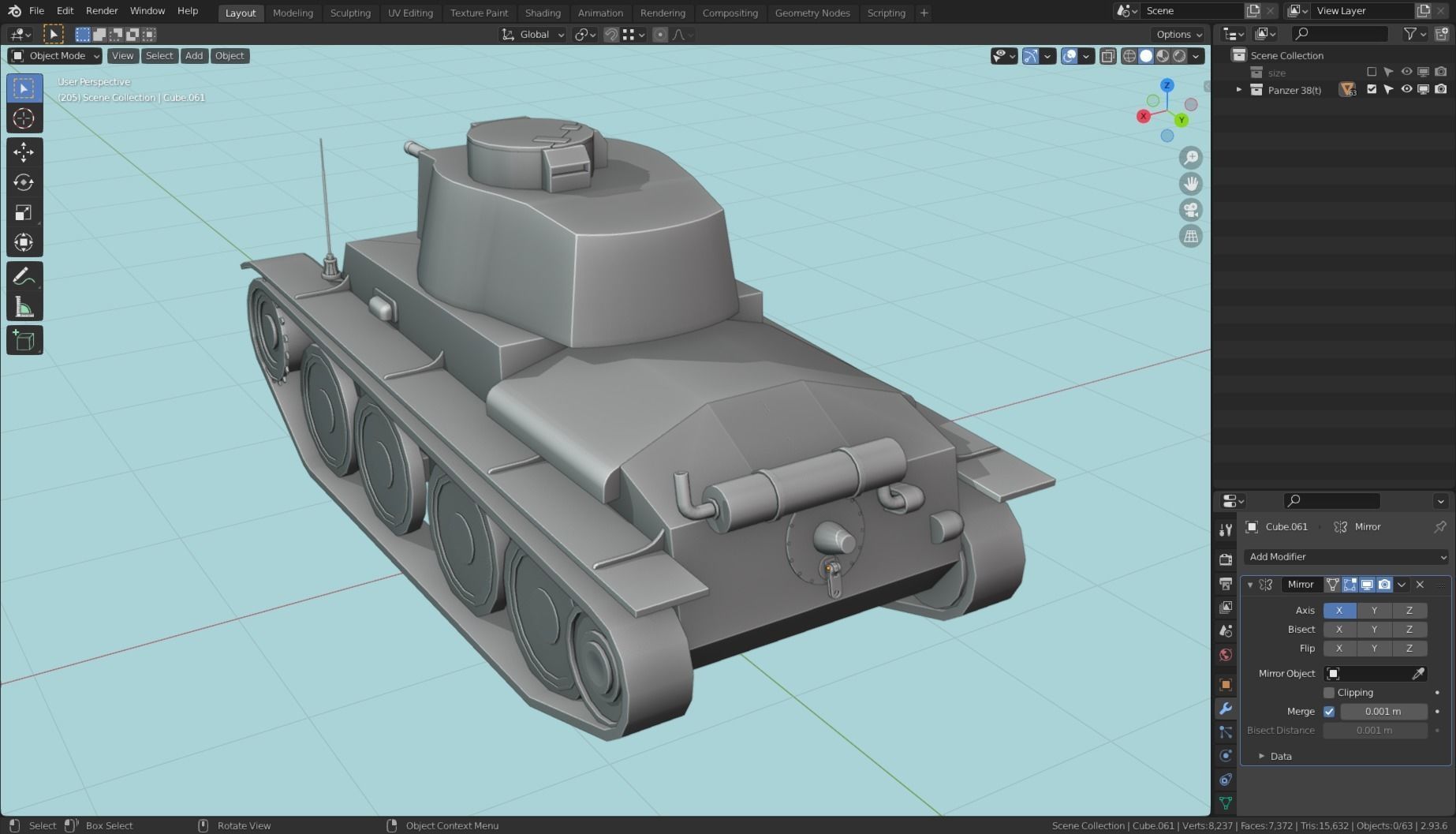This screenshot has height=834, width=1456.
Task: Enable mirroring on the Y axis
Action: [1374, 610]
